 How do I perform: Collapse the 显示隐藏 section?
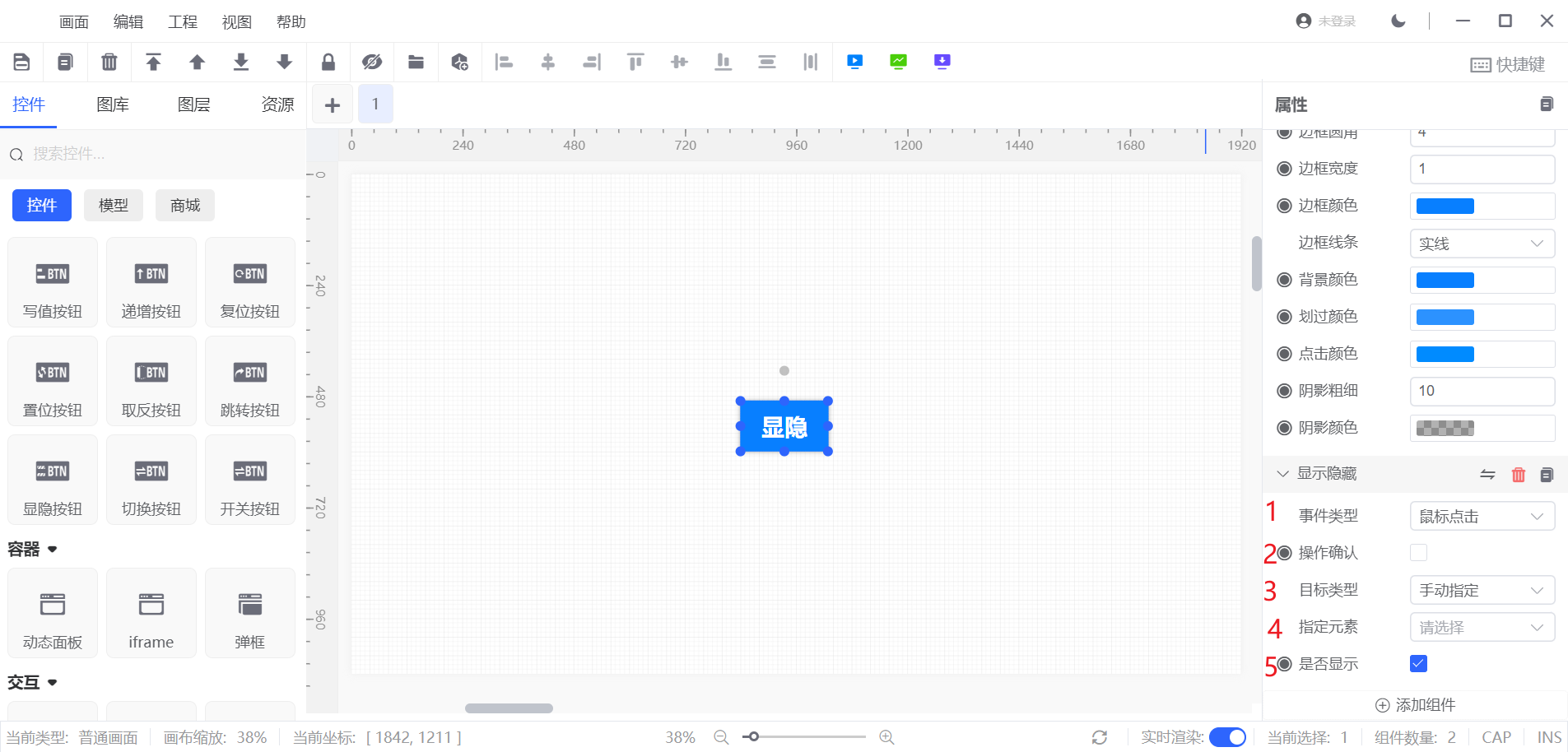1282,474
